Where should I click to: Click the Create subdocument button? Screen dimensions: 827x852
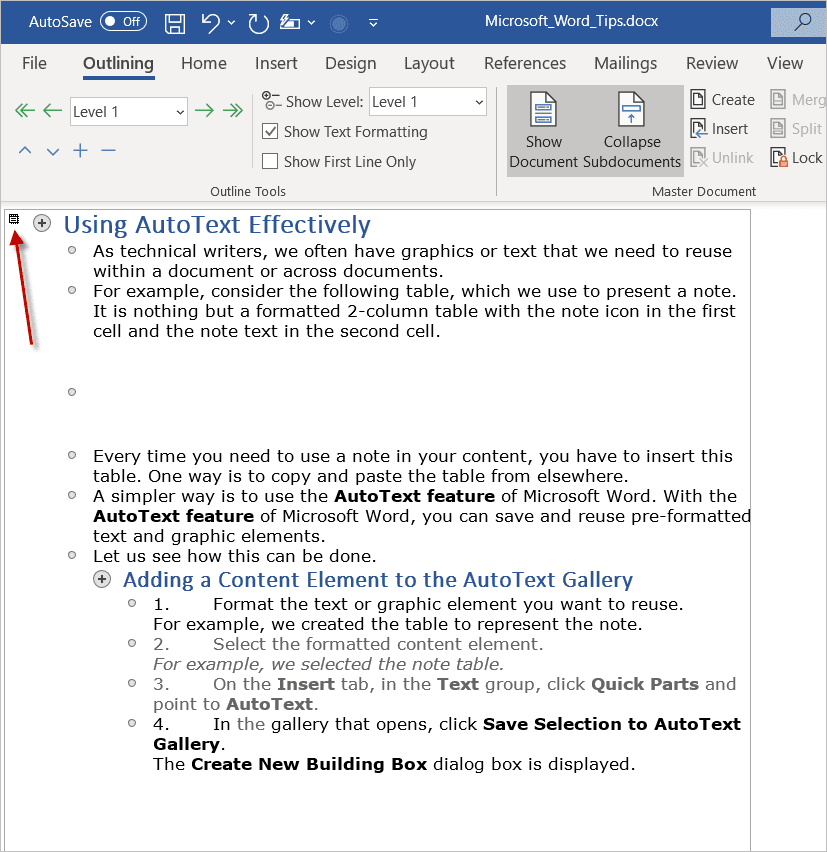723,100
